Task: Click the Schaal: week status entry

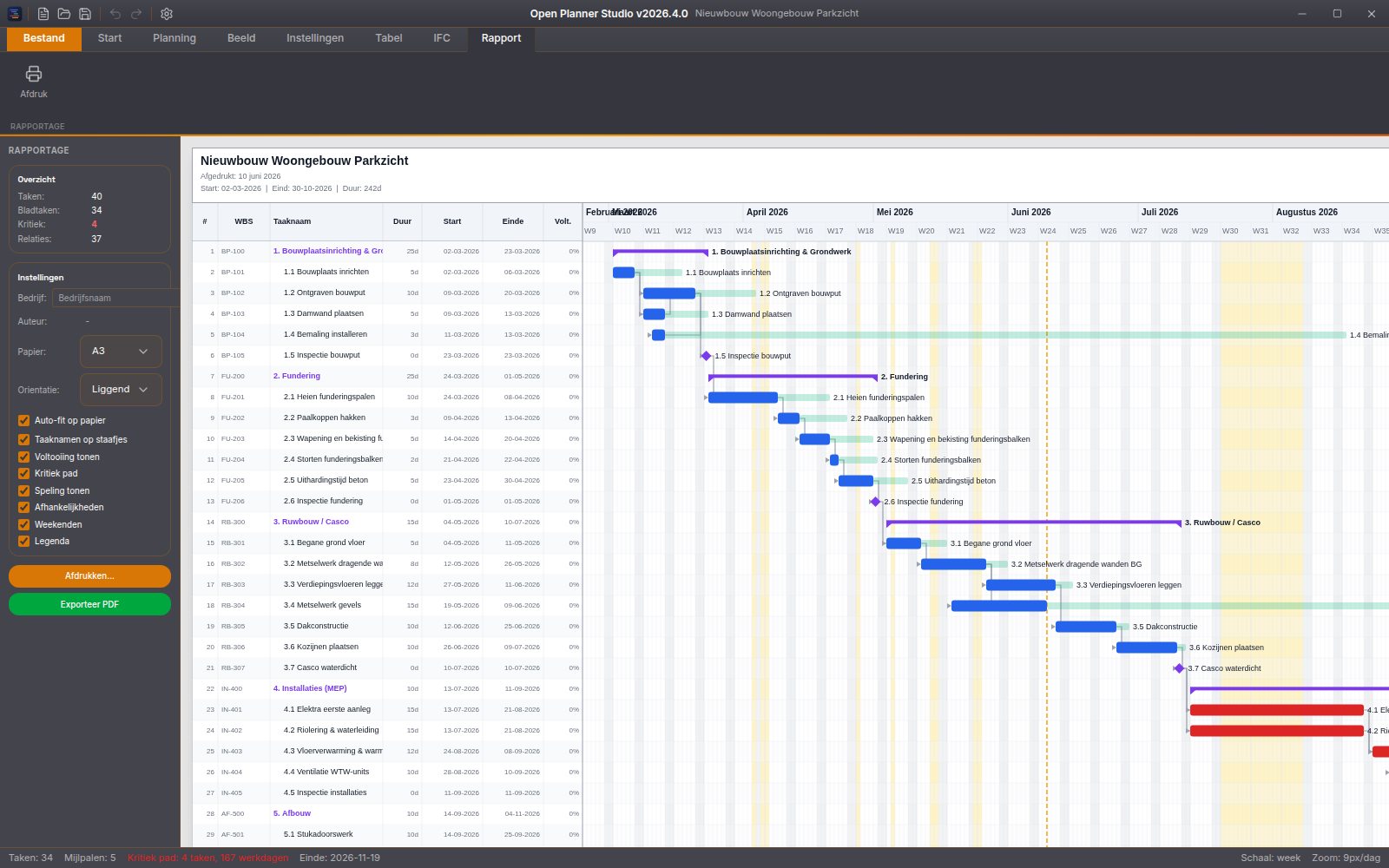Action: pyautogui.click(x=1270, y=858)
